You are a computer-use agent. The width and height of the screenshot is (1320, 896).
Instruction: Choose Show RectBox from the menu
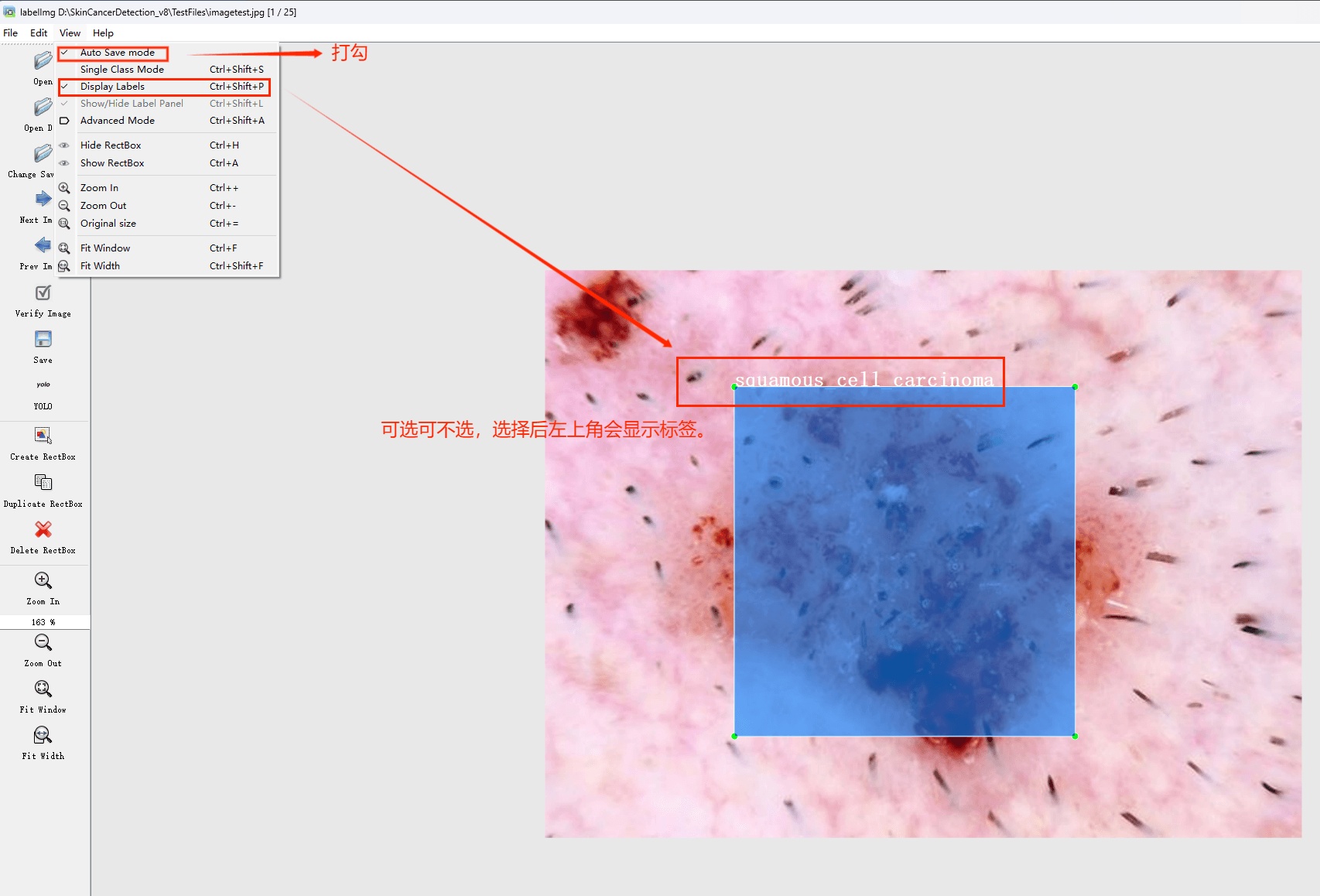pyautogui.click(x=168, y=163)
